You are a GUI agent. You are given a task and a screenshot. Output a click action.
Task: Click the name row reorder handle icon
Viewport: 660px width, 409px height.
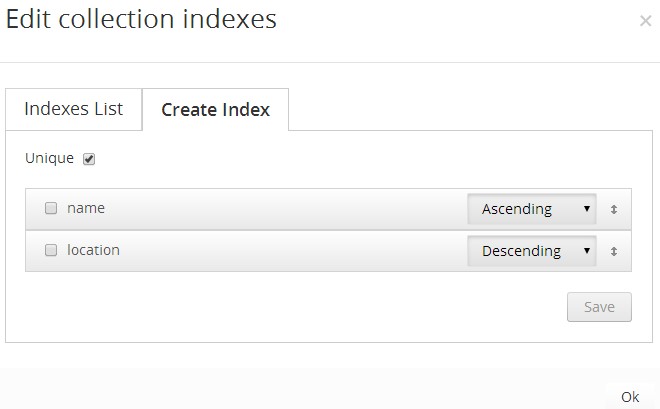pyautogui.click(x=614, y=209)
